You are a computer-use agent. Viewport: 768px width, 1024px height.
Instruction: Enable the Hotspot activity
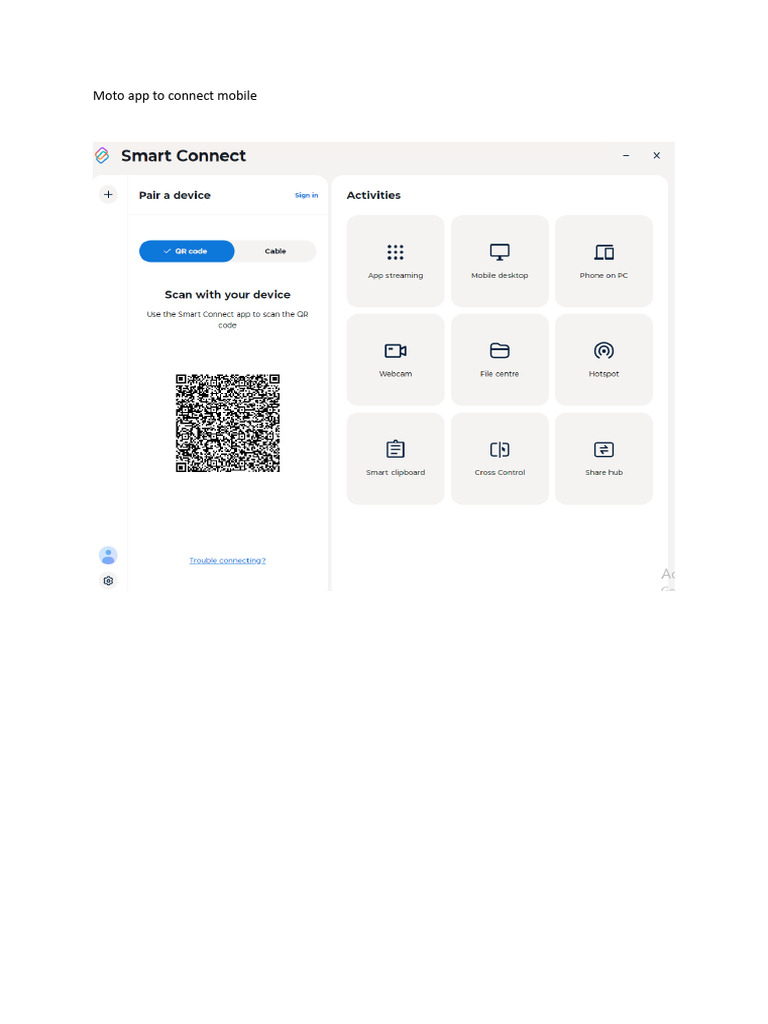tap(604, 359)
